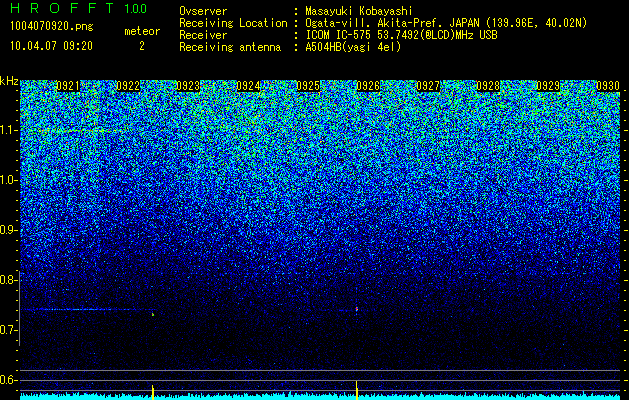Image resolution: width=629 pixels, height=400 pixels.
Task: Click the 0.6 frequency axis label
Action: pos(8,380)
